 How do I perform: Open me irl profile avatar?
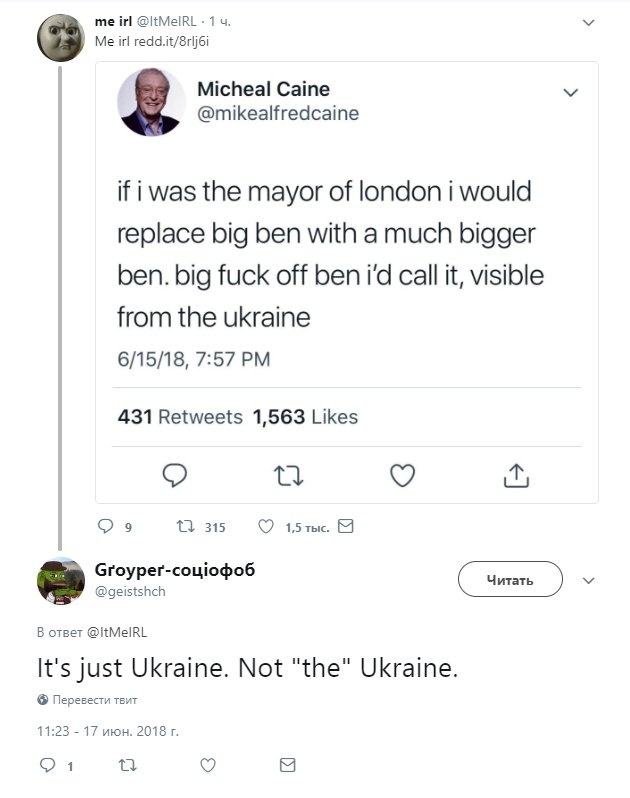pos(61,38)
